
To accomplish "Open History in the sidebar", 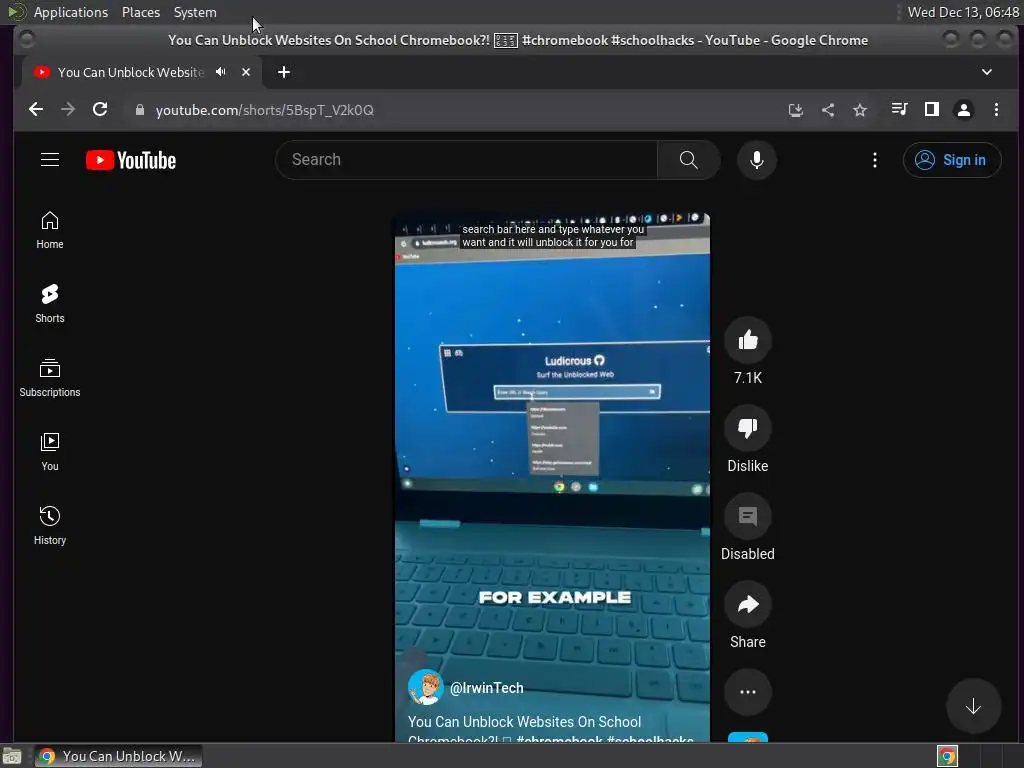I will [50, 526].
